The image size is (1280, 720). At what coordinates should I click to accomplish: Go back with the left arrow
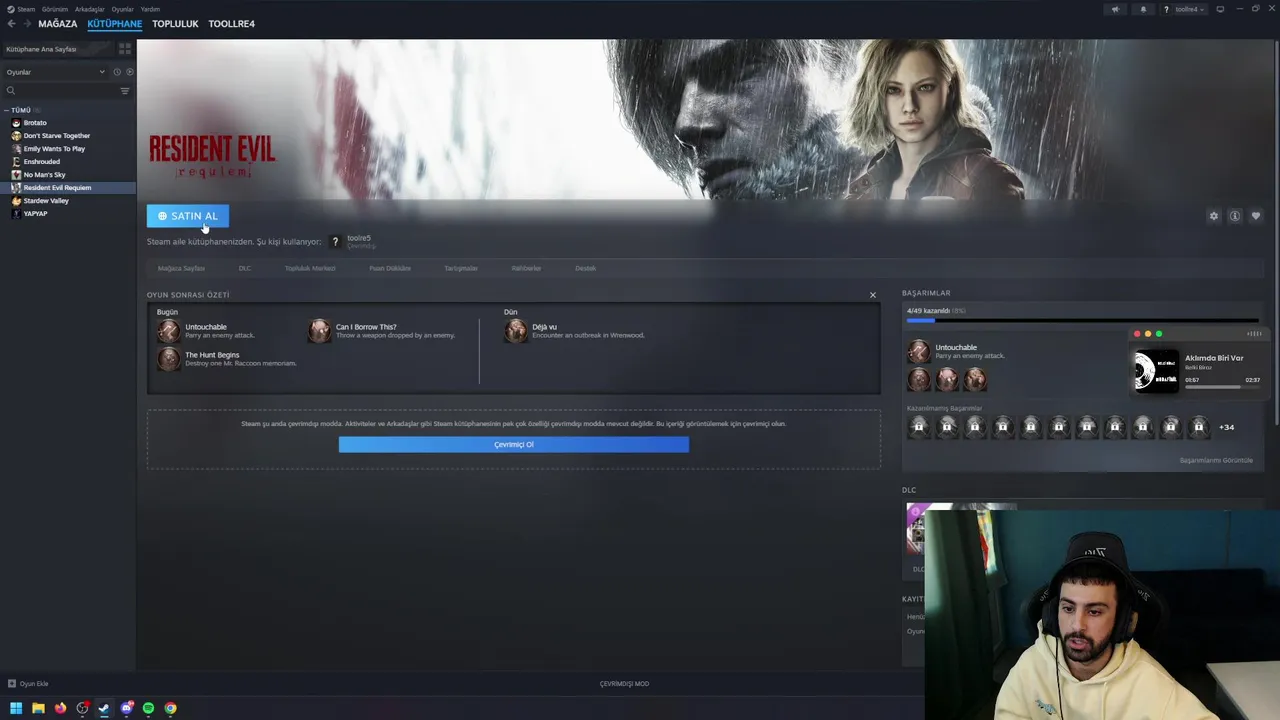click(12, 24)
